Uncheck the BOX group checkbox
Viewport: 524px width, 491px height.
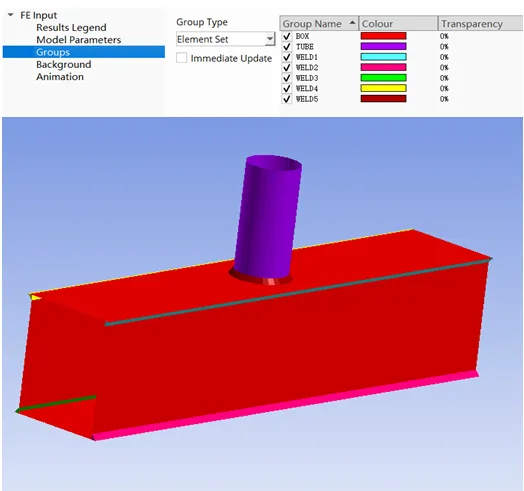[287, 36]
